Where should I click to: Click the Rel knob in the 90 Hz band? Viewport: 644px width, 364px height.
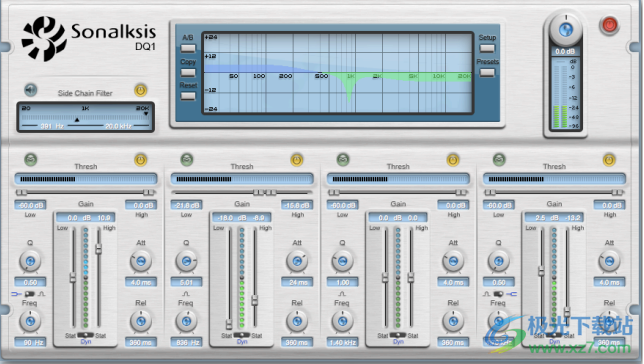(x=141, y=321)
